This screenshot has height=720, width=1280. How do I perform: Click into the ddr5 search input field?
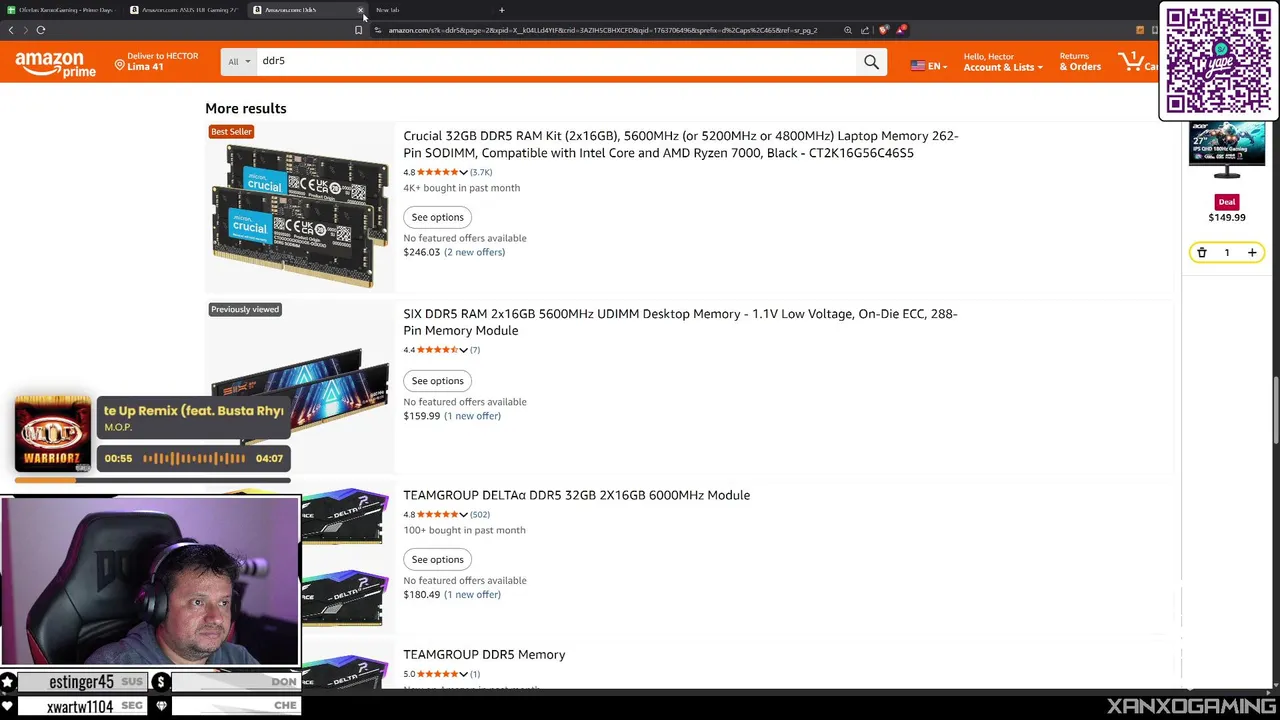click(557, 62)
